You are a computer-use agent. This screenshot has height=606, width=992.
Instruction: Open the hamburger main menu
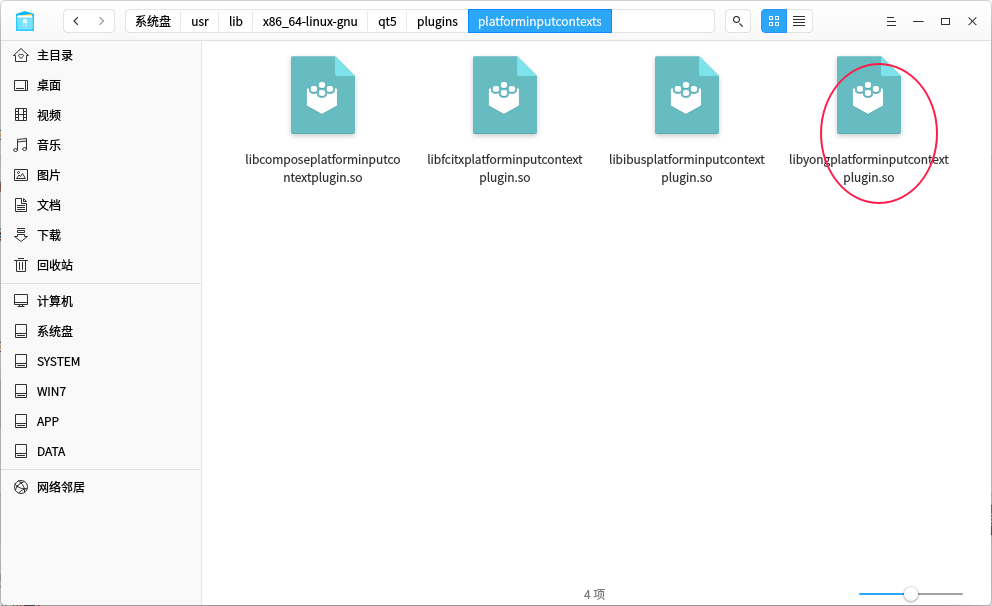[891, 22]
